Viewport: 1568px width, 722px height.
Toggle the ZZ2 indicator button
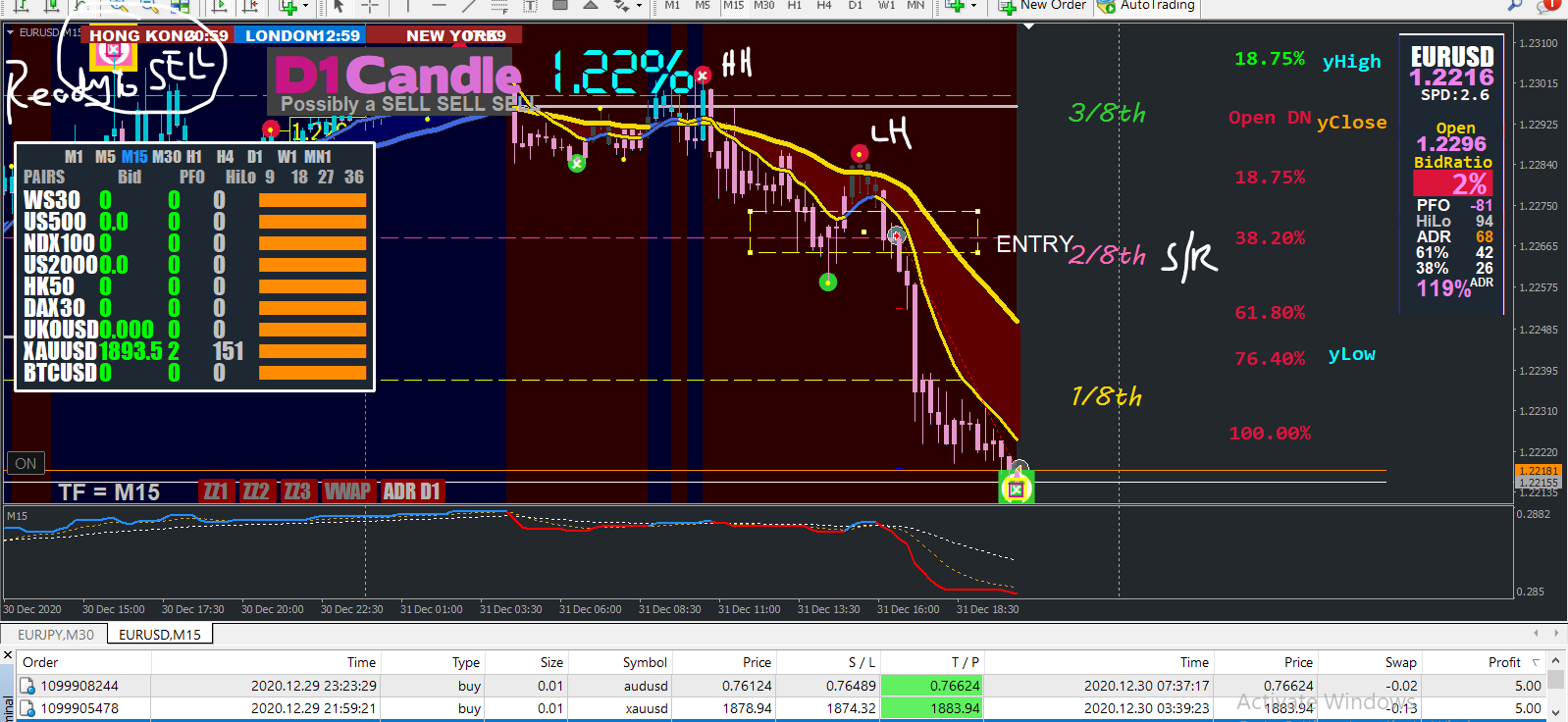pyautogui.click(x=256, y=491)
